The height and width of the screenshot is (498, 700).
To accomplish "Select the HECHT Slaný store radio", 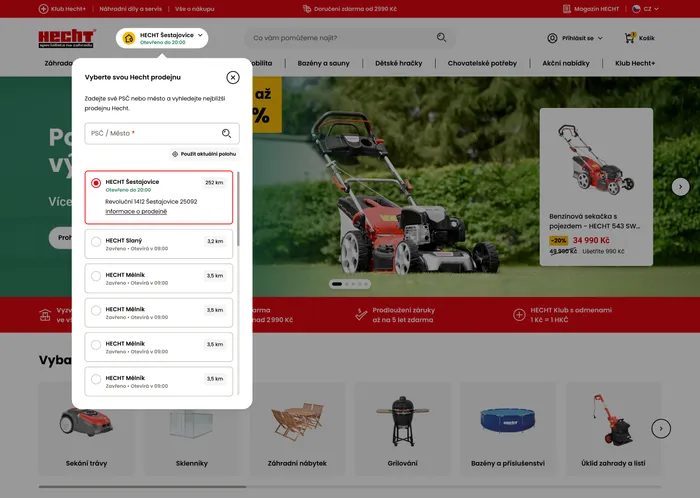I will [x=96, y=242].
